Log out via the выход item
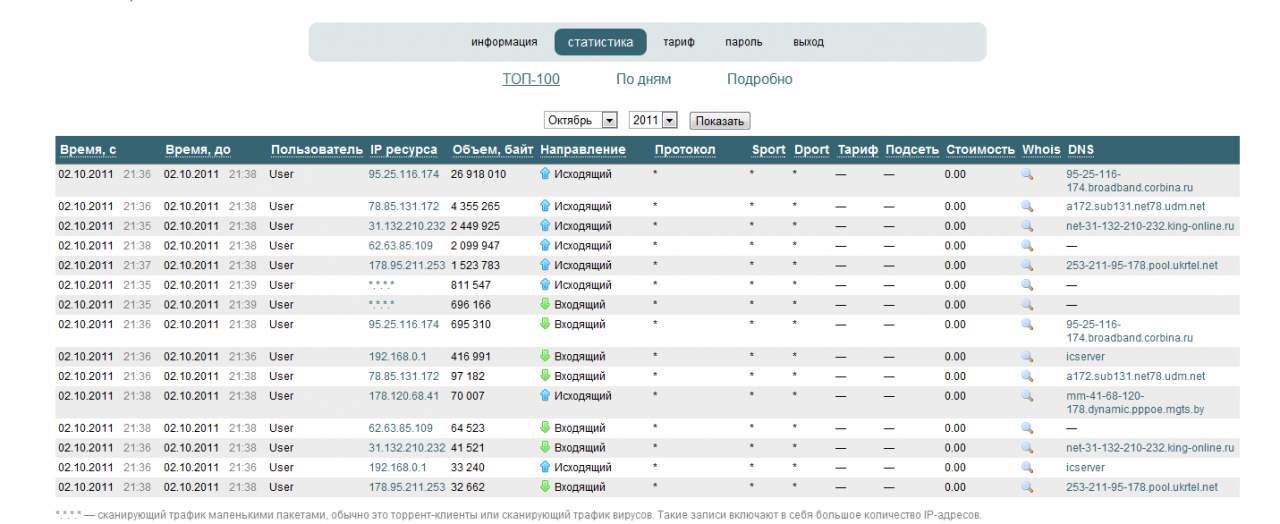This screenshot has width=1280, height=524. tap(808, 42)
